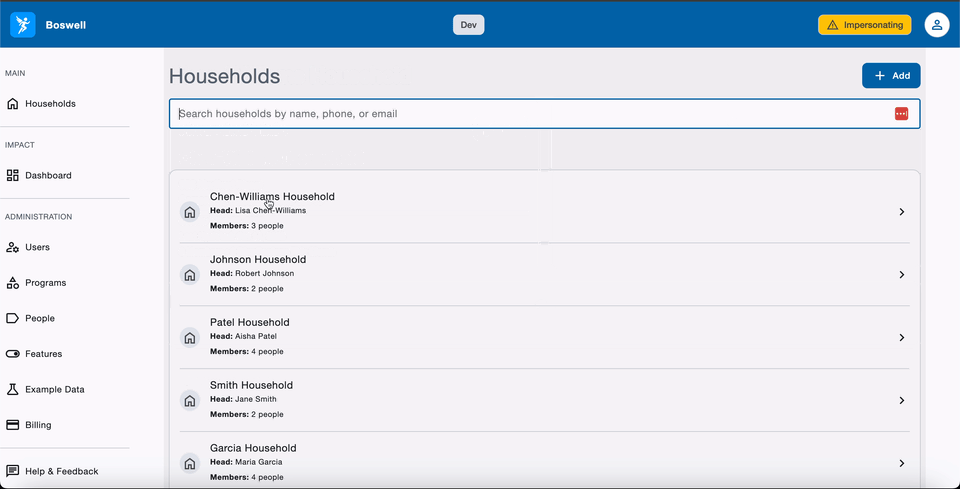Open Garcia Household using its chevron arrow

coord(901,464)
